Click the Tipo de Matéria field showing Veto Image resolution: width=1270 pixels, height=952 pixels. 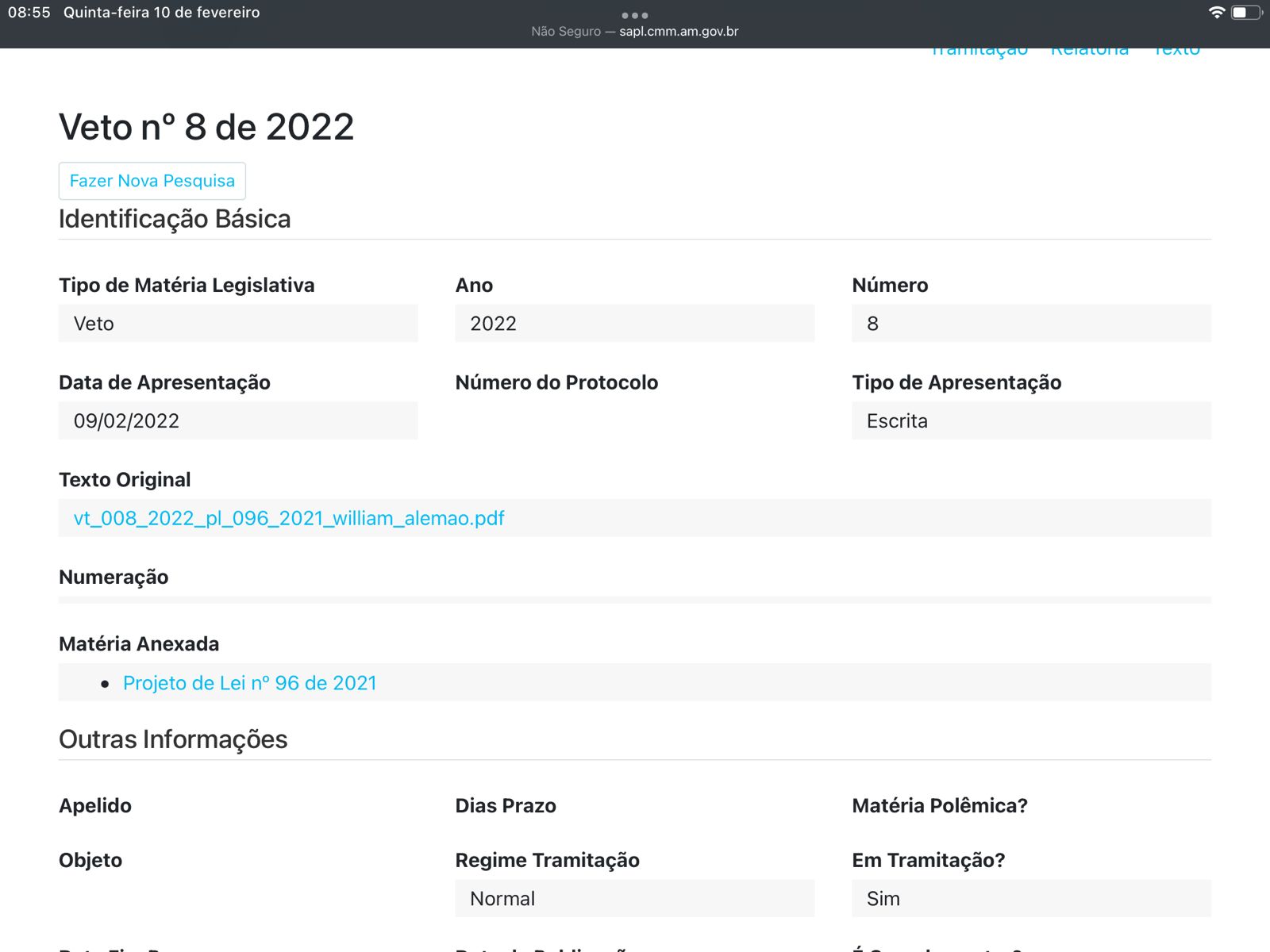coord(238,324)
